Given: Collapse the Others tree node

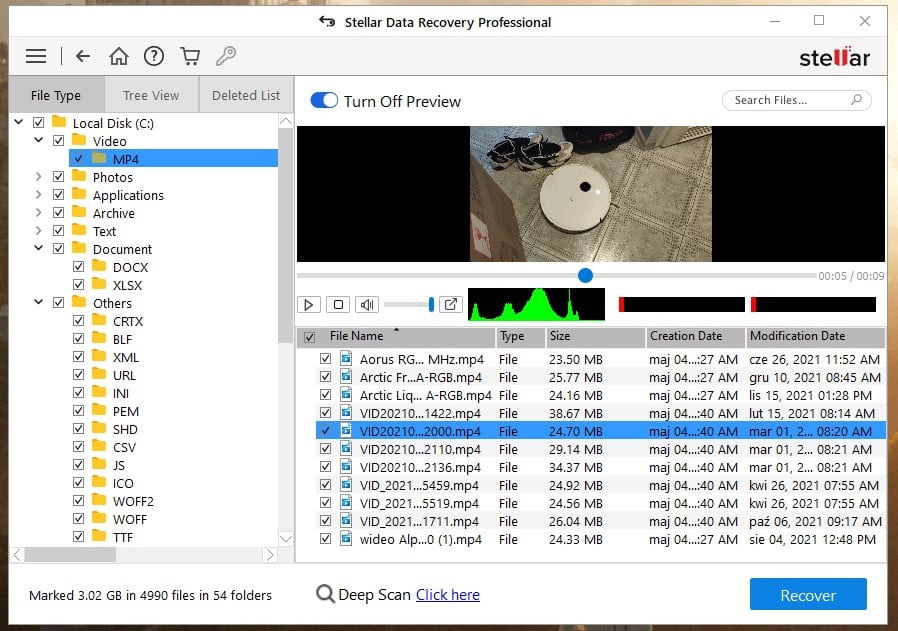Looking at the screenshot, I should pos(38,302).
